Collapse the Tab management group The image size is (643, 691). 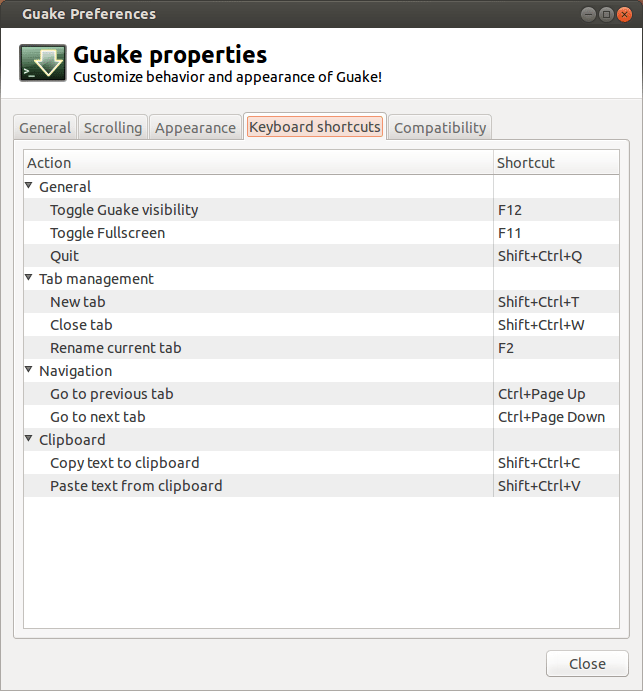30,278
